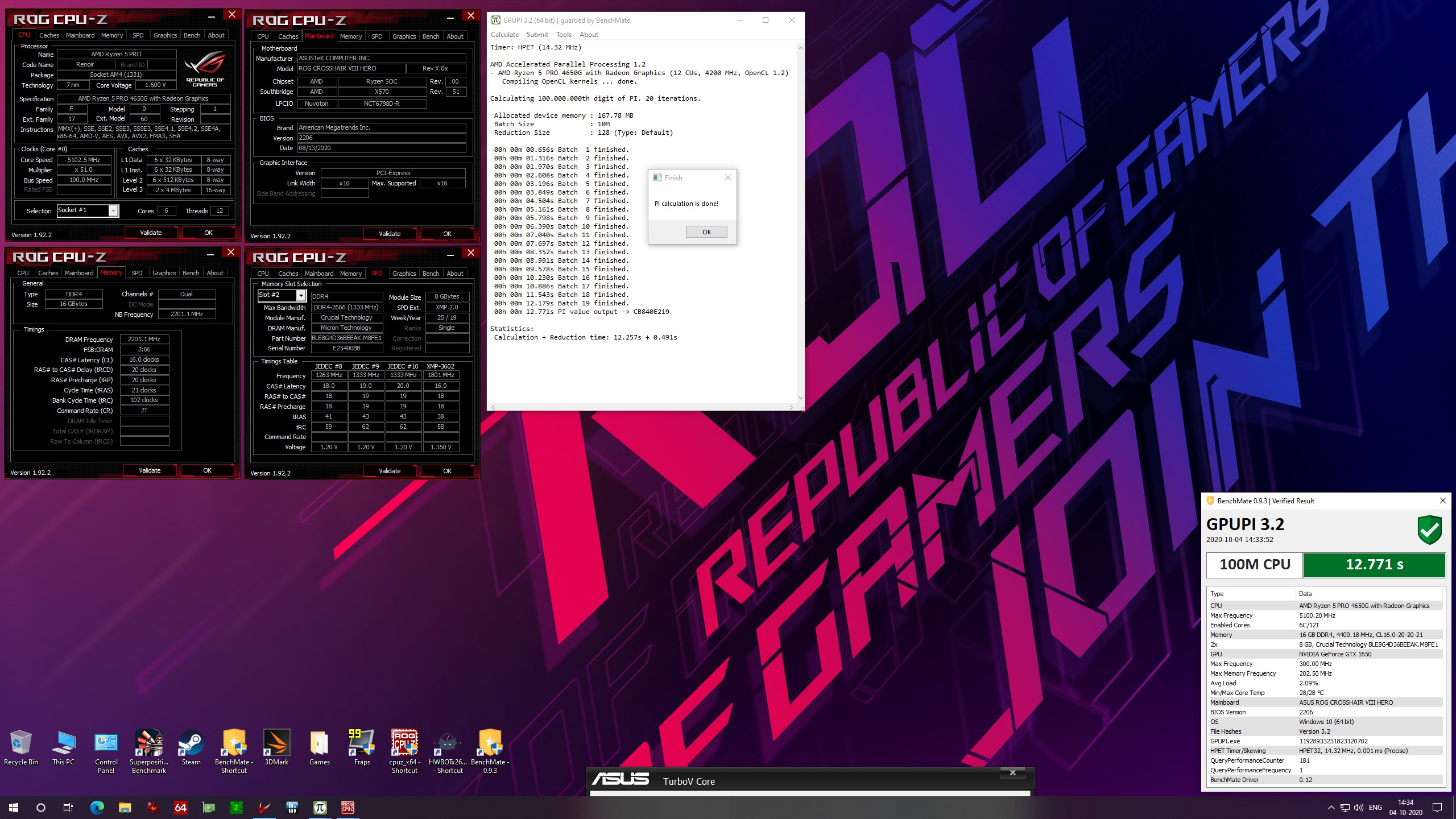Click the red 64 taskbar icon
The height and width of the screenshot is (819, 1456).
coord(181,807)
